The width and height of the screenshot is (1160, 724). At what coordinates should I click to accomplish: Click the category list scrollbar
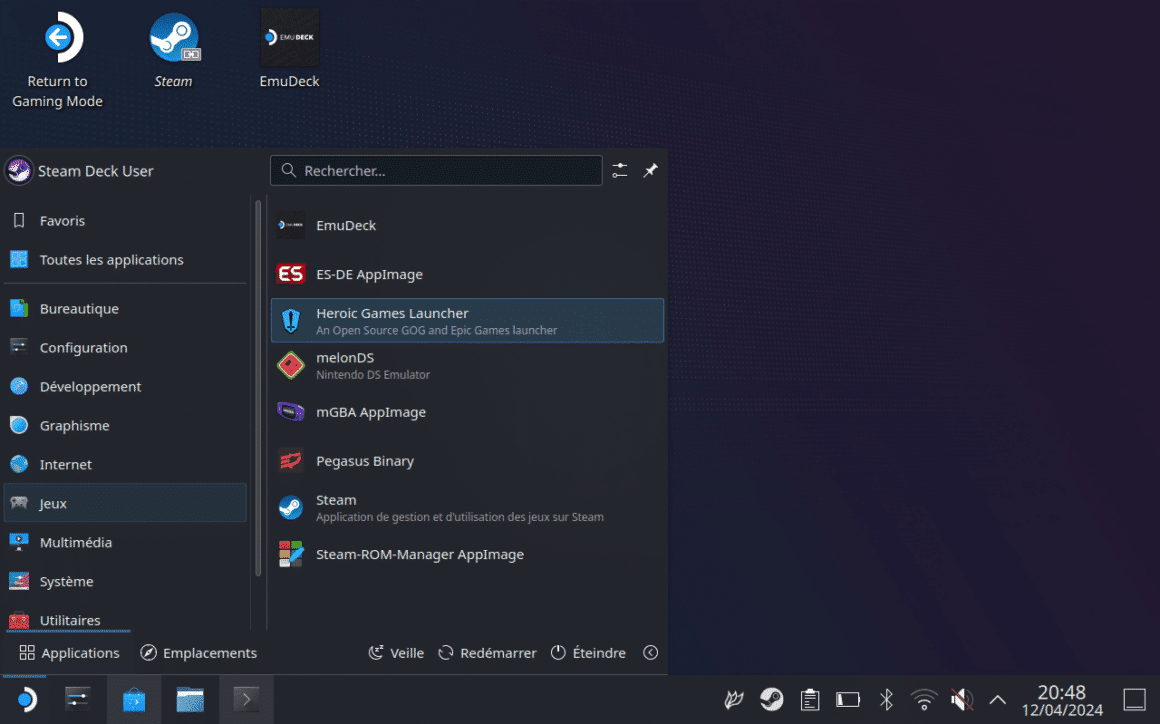[258, 388]
